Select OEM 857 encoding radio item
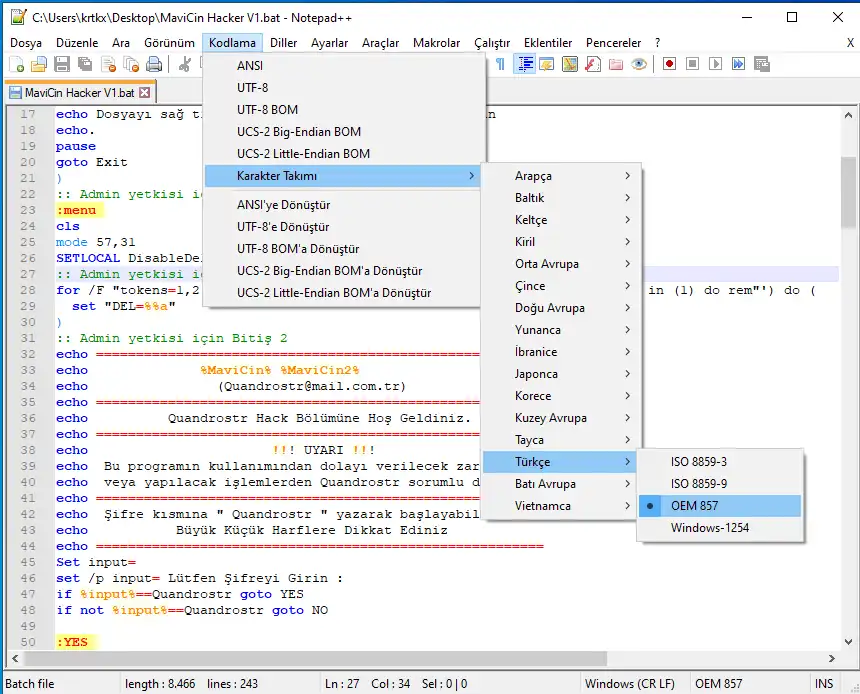The height and width of the screenshot is (694, 860). pos(720,506)
